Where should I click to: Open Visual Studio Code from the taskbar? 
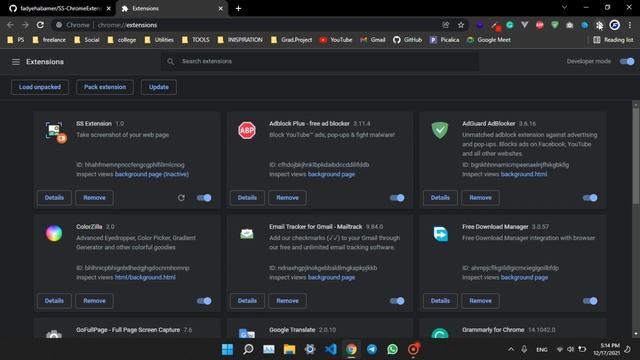(331, 349)
